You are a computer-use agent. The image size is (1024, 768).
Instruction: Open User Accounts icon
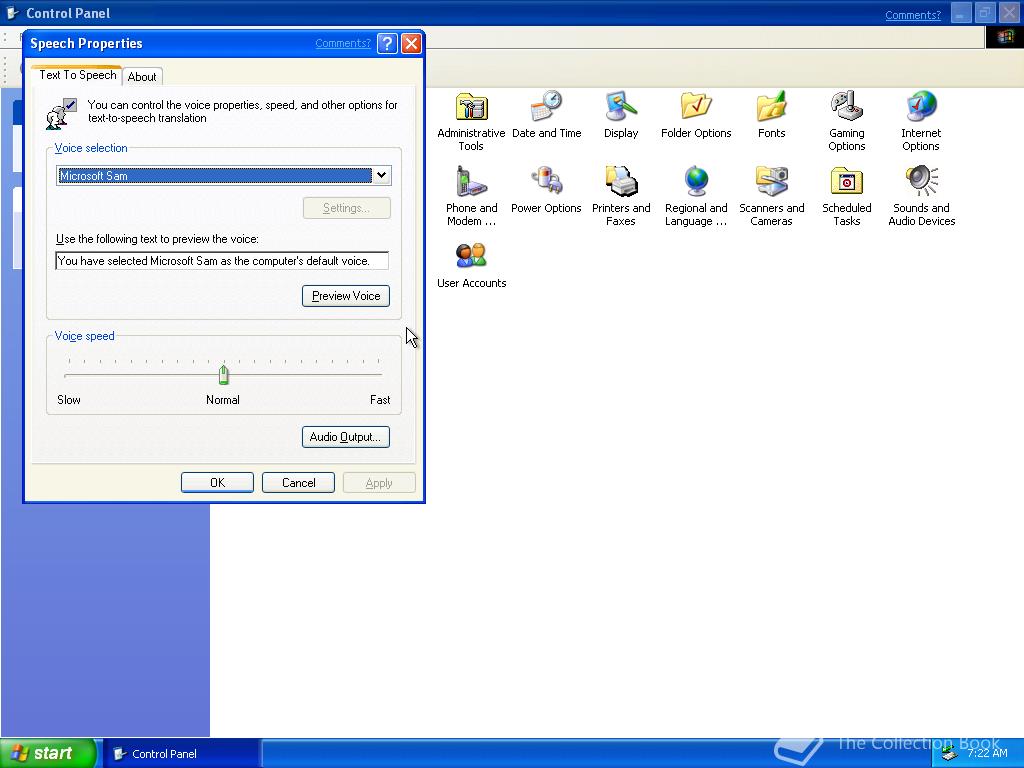coord(471,265)
